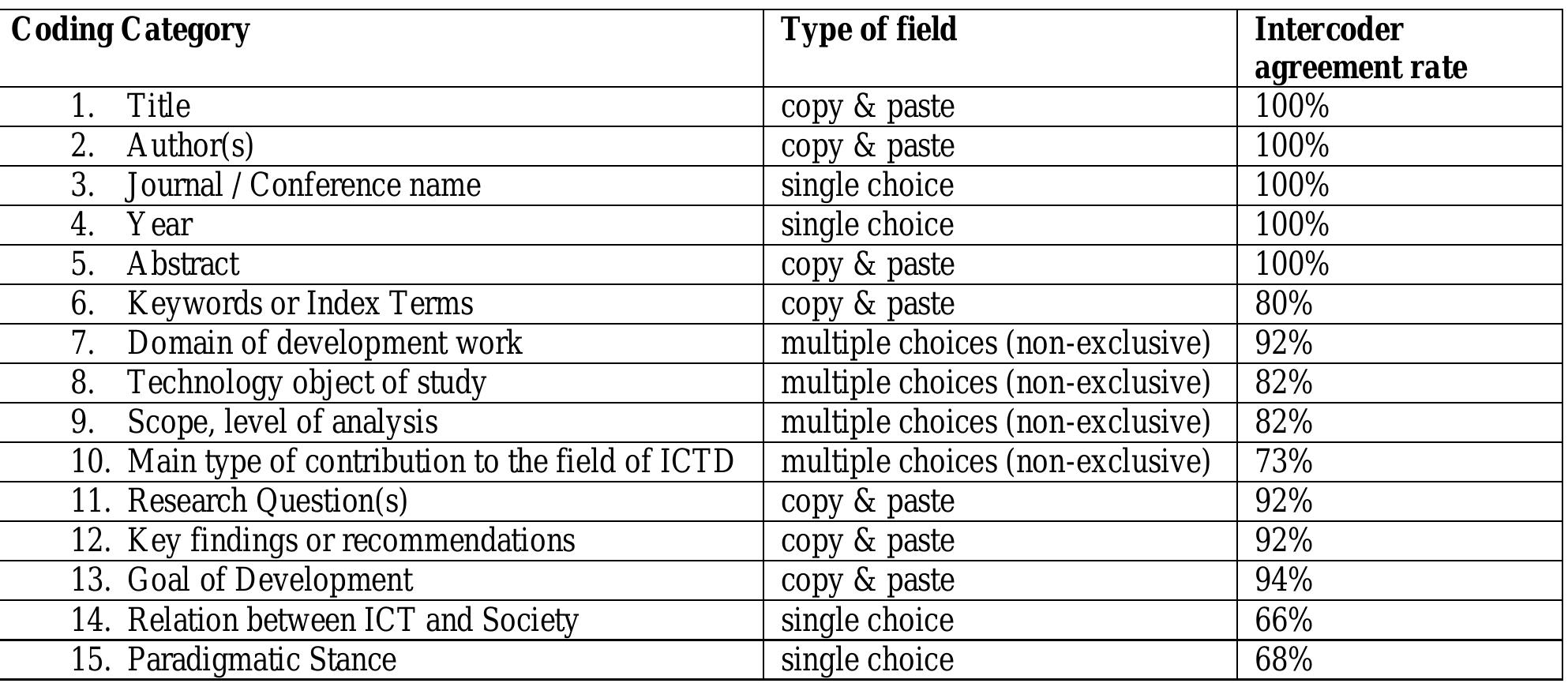Click the 'Paradigmatic Stance' row label
Screen dimensions: 1568x687
[x=261, y=660]
